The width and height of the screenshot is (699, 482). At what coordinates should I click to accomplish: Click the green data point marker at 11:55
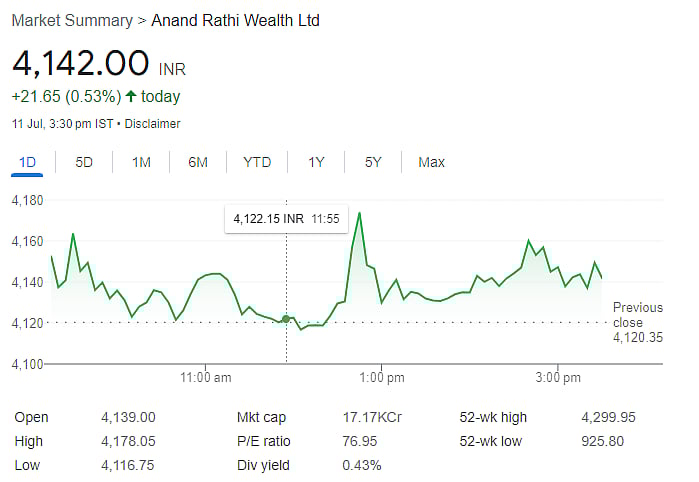pyautogui.click(x=286, y=319)
